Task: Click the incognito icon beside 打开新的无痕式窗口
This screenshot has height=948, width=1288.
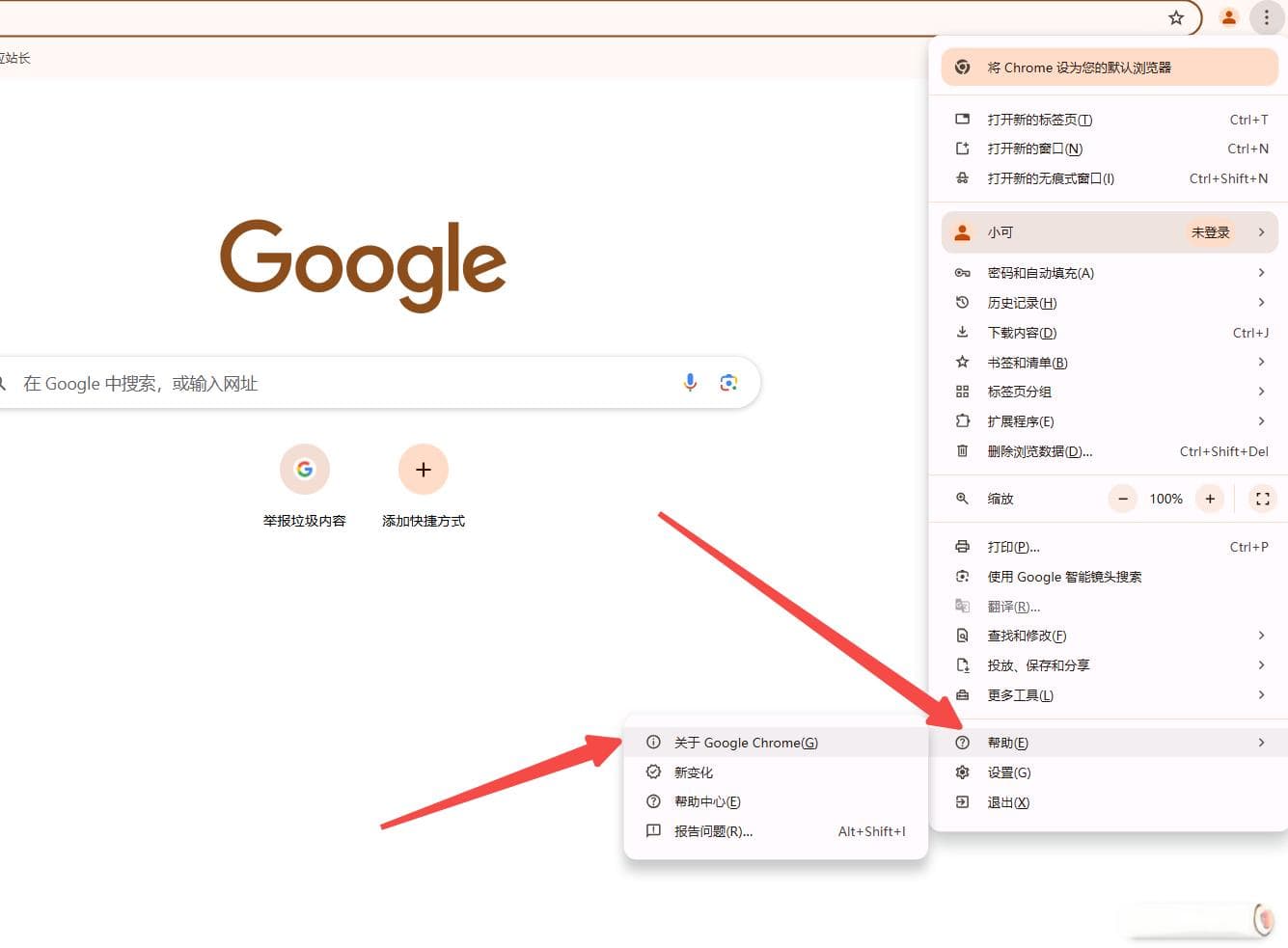Action: point(962,178)
